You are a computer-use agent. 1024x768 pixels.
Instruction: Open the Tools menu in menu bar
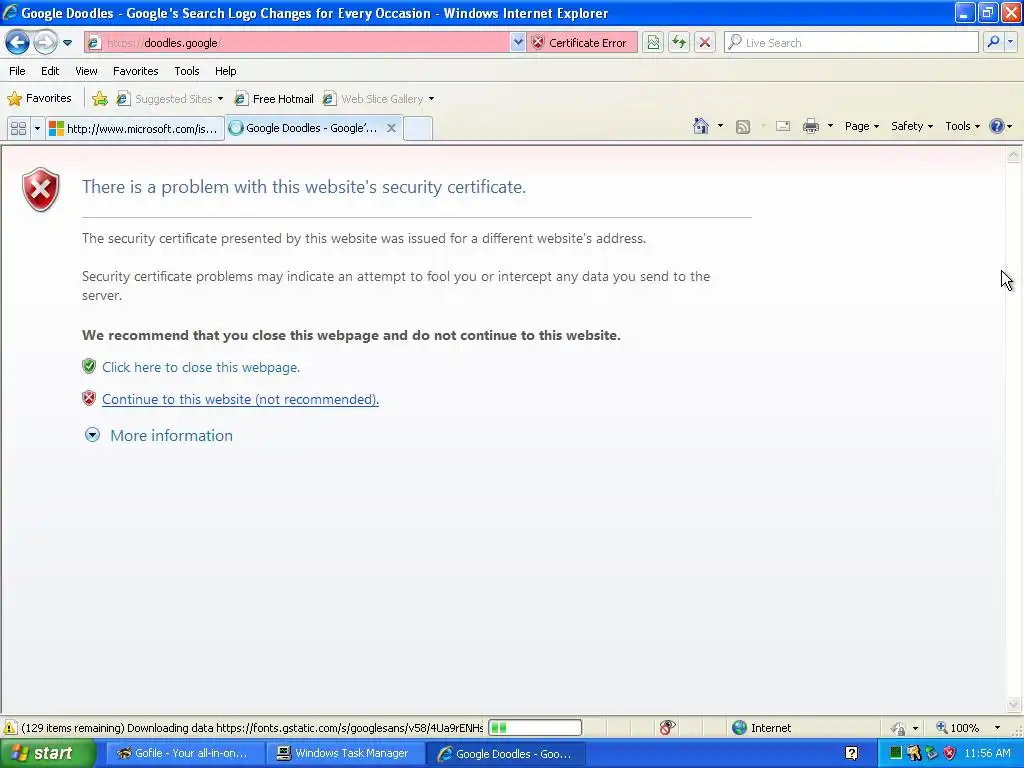pyautogui.click(x=187, y=71)
